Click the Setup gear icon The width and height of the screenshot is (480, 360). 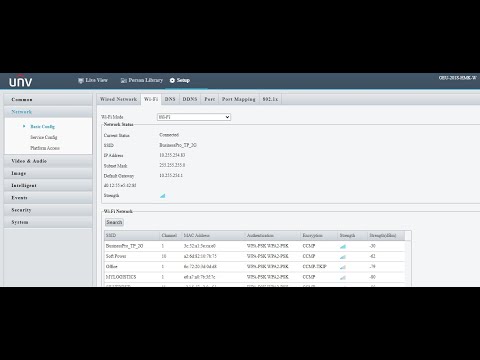click(172, 80)
